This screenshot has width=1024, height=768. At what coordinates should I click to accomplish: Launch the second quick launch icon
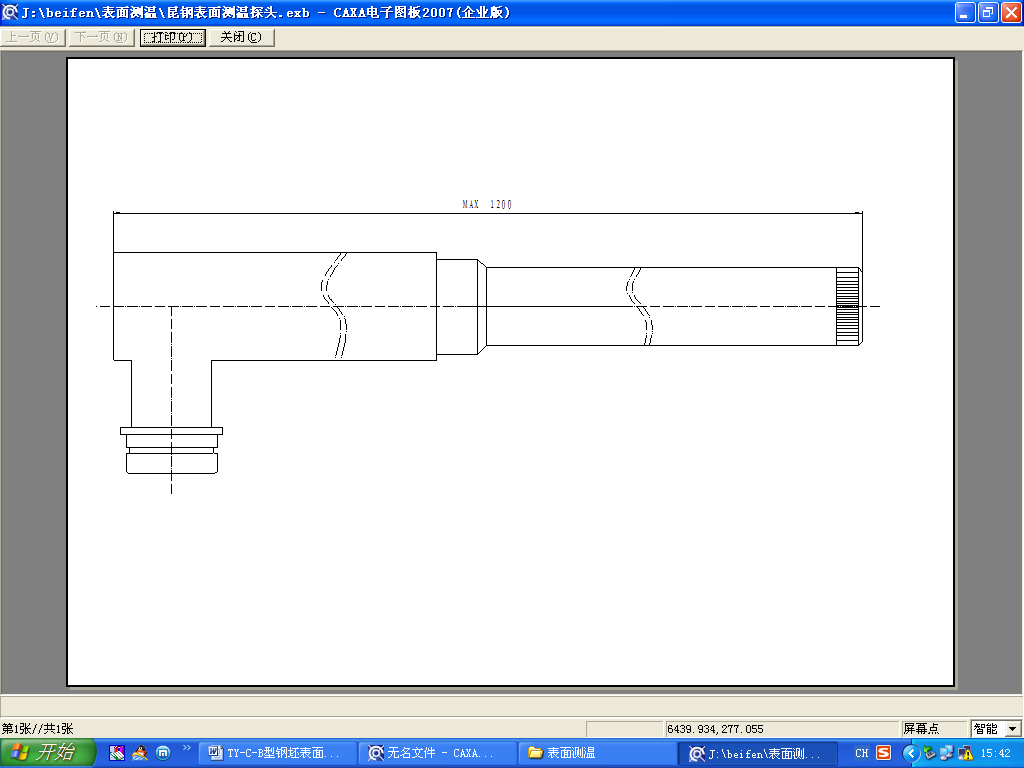(140, 753)
